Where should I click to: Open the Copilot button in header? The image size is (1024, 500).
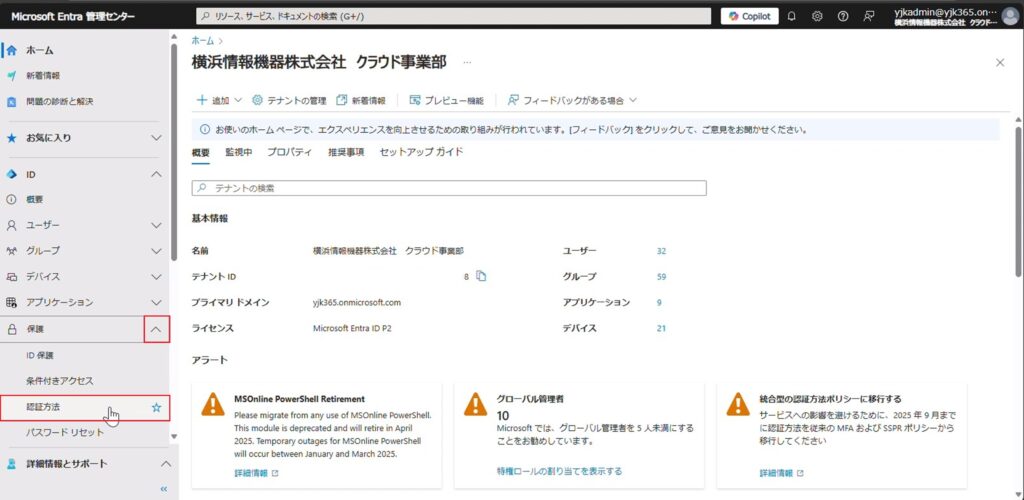[x=749, y=16]
